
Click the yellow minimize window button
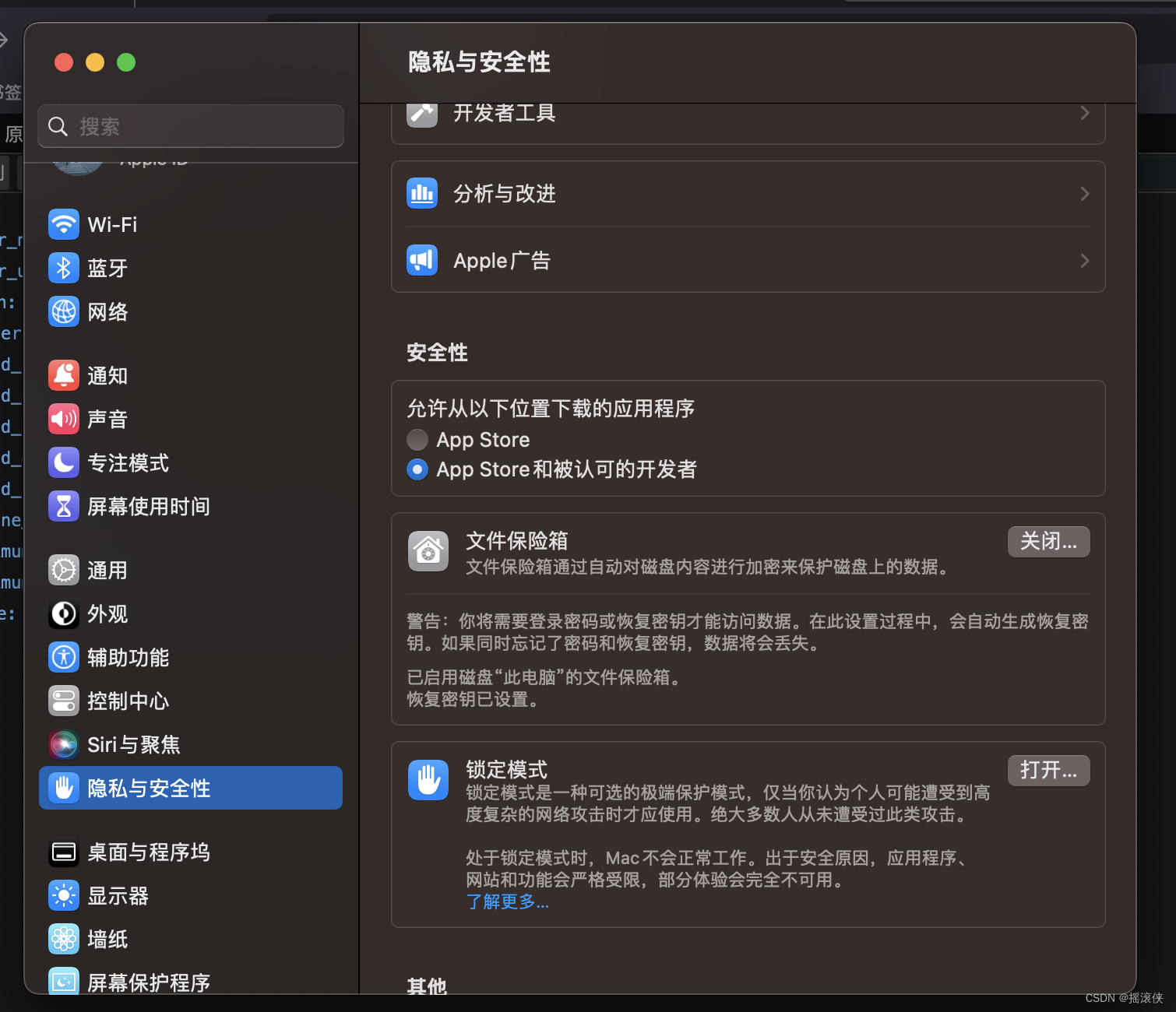click(x=95, y=62)
